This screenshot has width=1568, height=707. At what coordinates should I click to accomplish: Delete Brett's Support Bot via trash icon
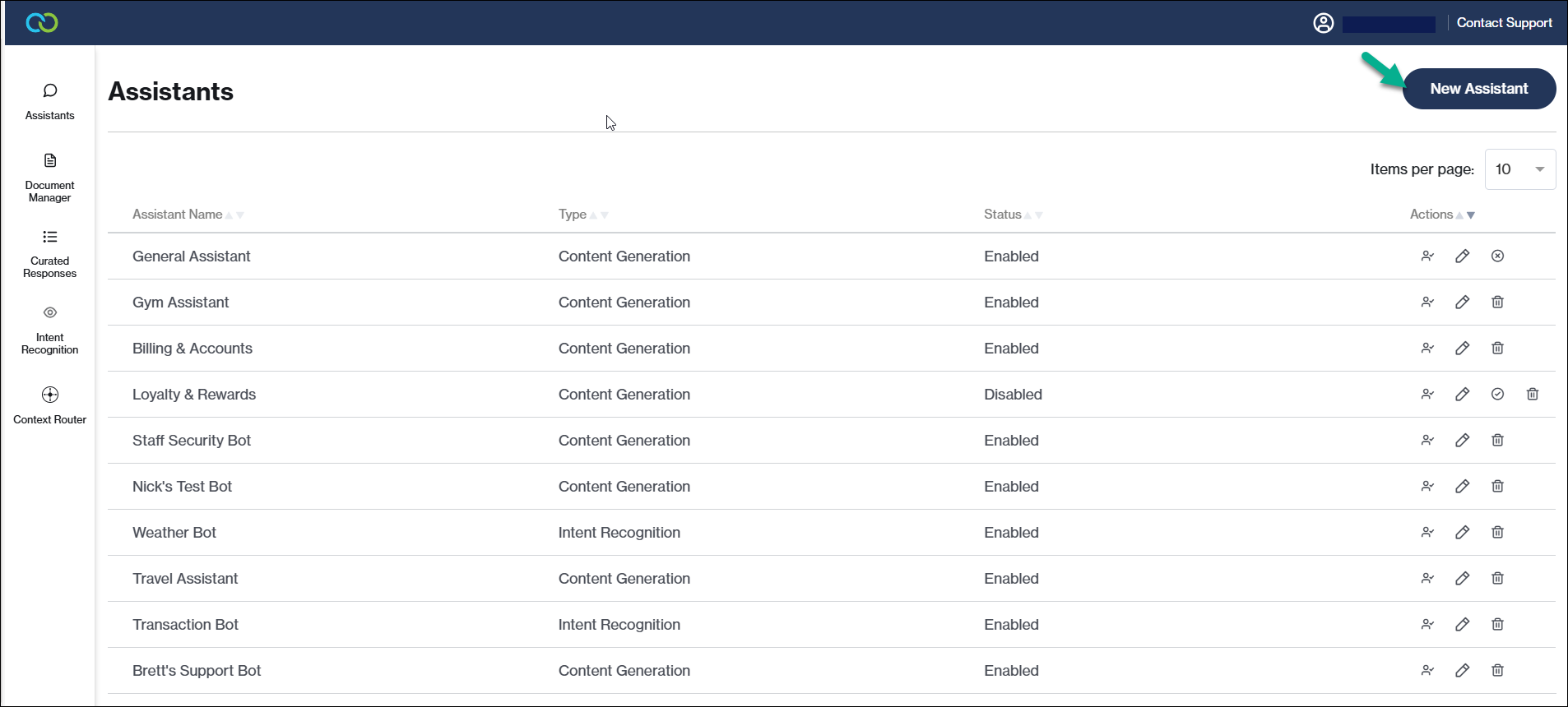[x=1497, y=671]
